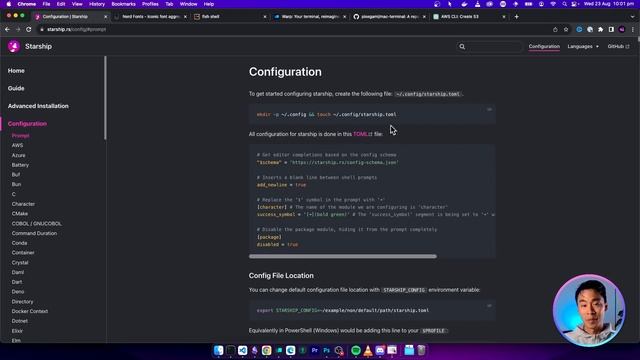Viewport: 640px width, 360px height.
Task: Switch to the Warp terminal tab
Action: tap(310, 17)
